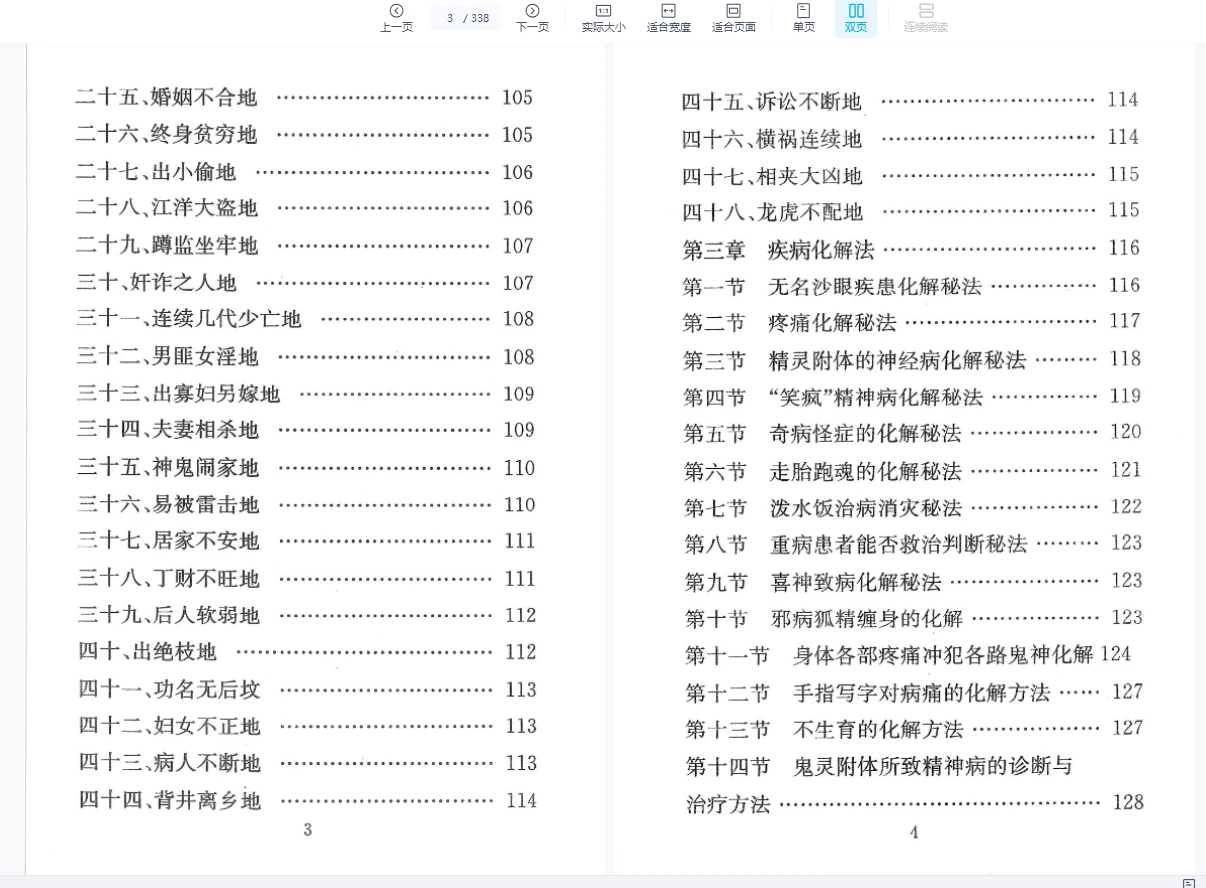Click 第十四节 鬼灵附体所致精神病的诊断与

coord(879,767)
